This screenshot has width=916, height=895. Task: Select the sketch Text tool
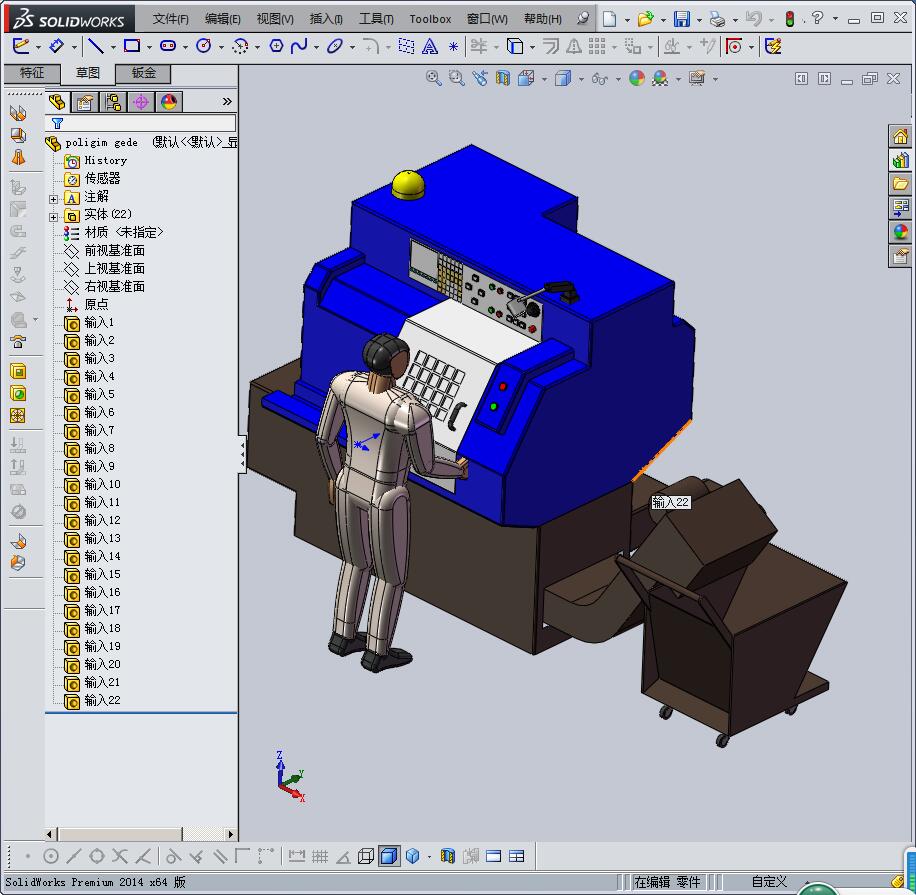(x=430, y=46)
